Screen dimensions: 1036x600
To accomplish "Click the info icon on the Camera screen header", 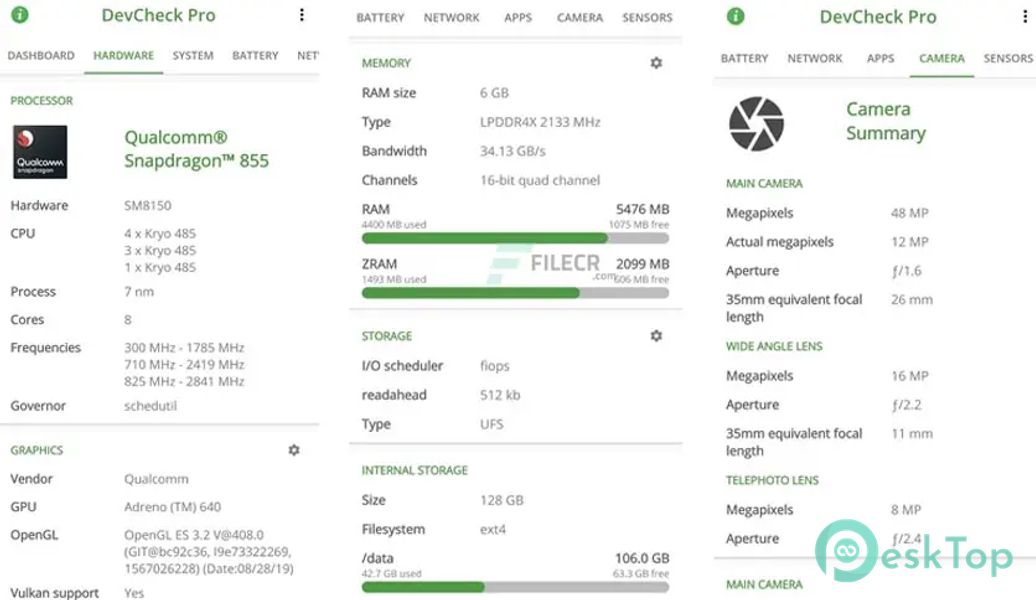I will pyautogui.click(x=736, y=16).
